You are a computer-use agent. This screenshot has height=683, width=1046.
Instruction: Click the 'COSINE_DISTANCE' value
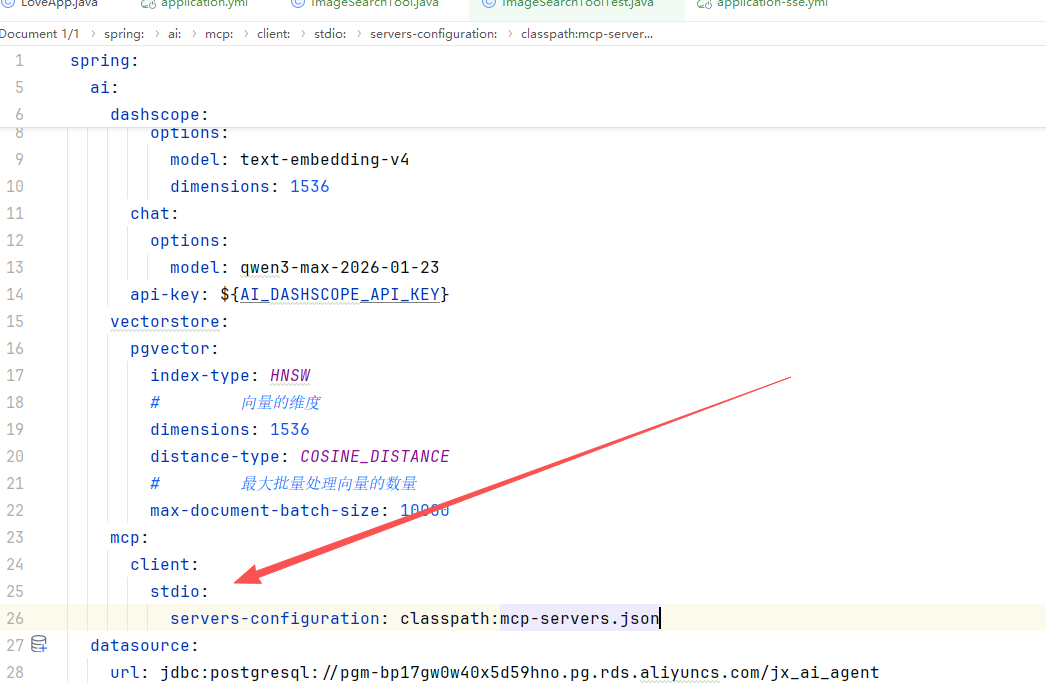tap(375, 456)
